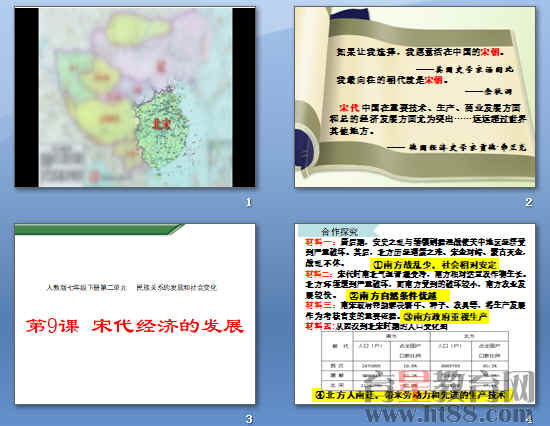The width and height of the screenshot is (550, 426).
Task: Click the title 第9课 宋代经济的发展
Action: click(135, 326)
